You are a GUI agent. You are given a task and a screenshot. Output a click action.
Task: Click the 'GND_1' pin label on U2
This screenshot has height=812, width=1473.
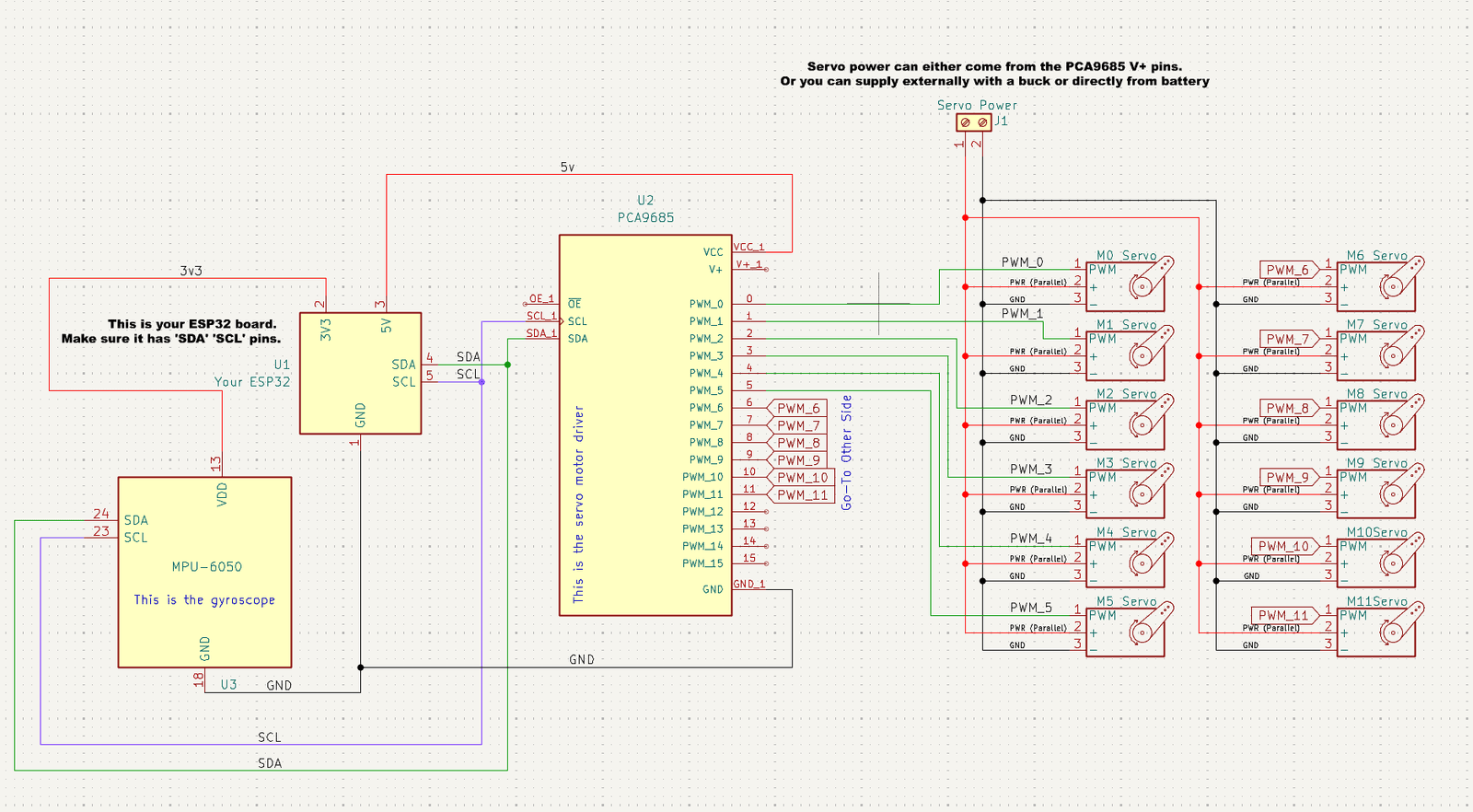click(748, 584)
